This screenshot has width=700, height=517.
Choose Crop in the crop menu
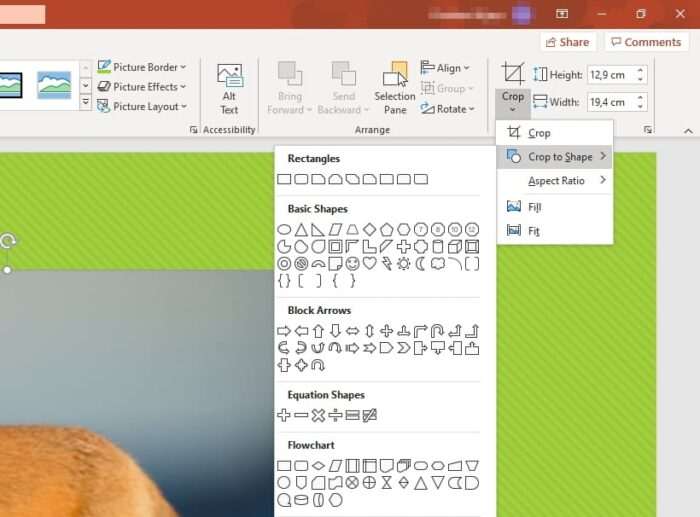point(554,133)
